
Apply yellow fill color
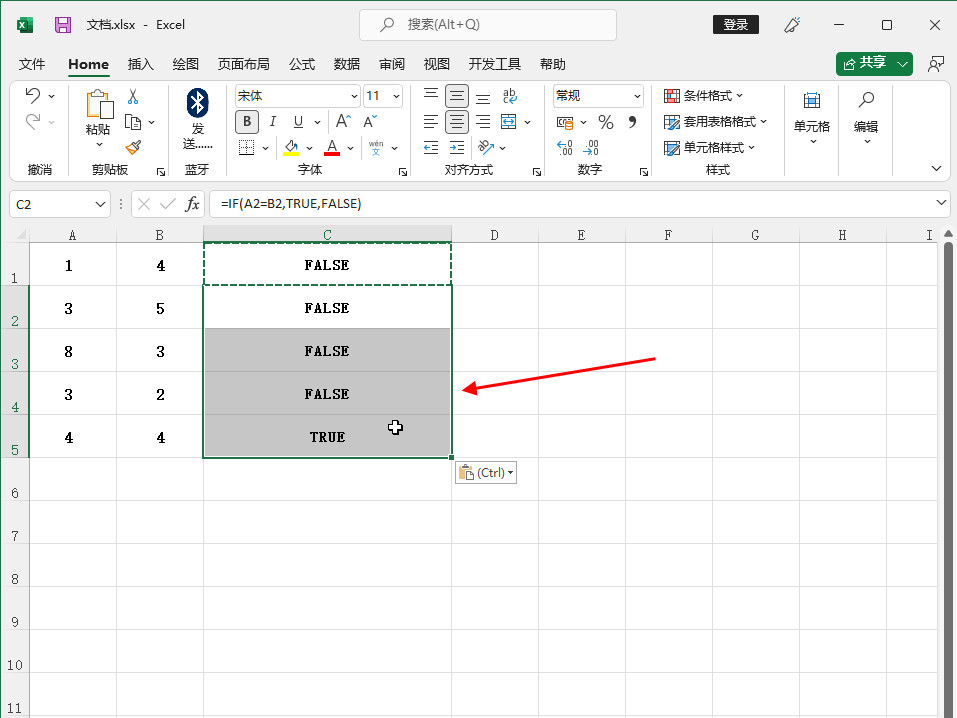pos(291,148)
